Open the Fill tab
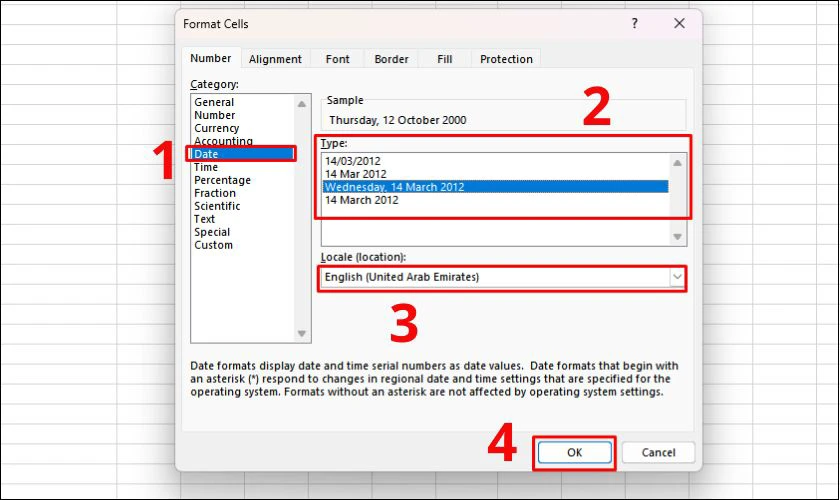Screen dimensions: 840x500 (x=445, y=59)
